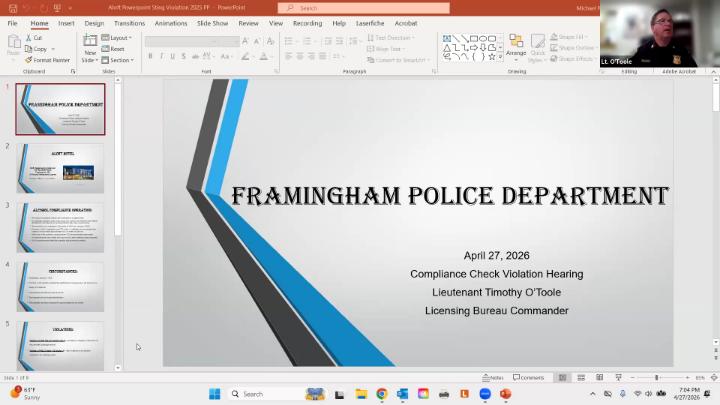
Task: Open the Transitions tab
Action: pos(129,23)
